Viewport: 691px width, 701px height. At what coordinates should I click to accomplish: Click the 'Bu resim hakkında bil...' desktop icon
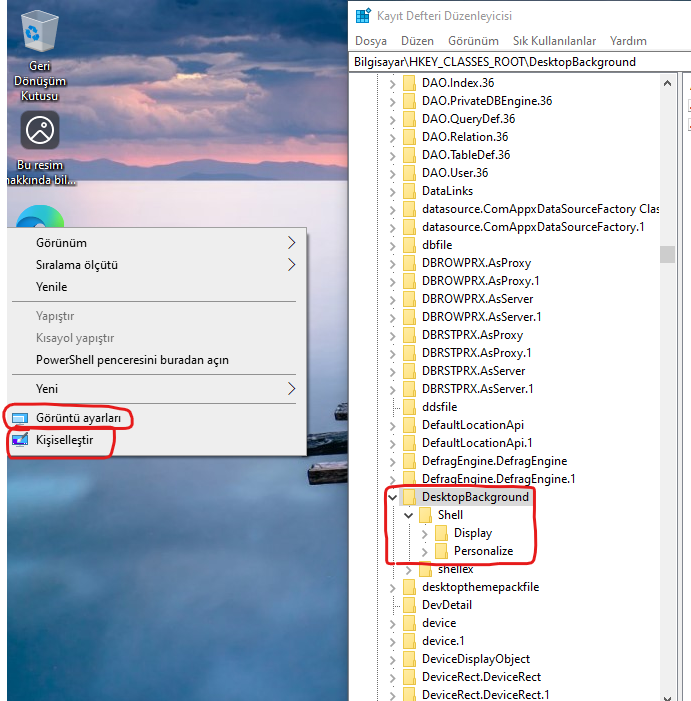[40, 148]
